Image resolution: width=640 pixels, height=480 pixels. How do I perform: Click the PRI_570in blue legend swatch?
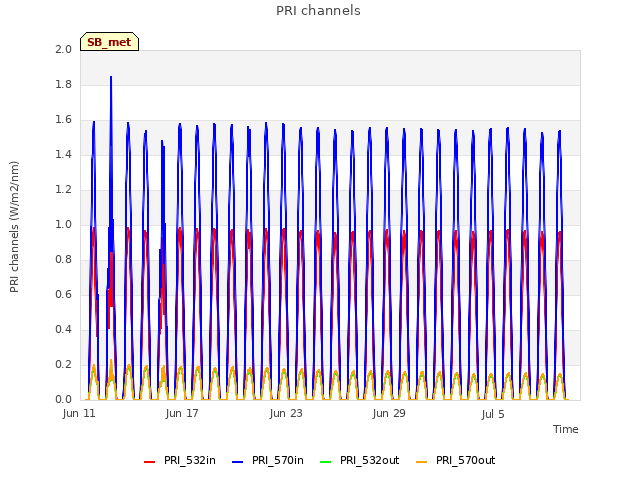click(x=238, y=462)
